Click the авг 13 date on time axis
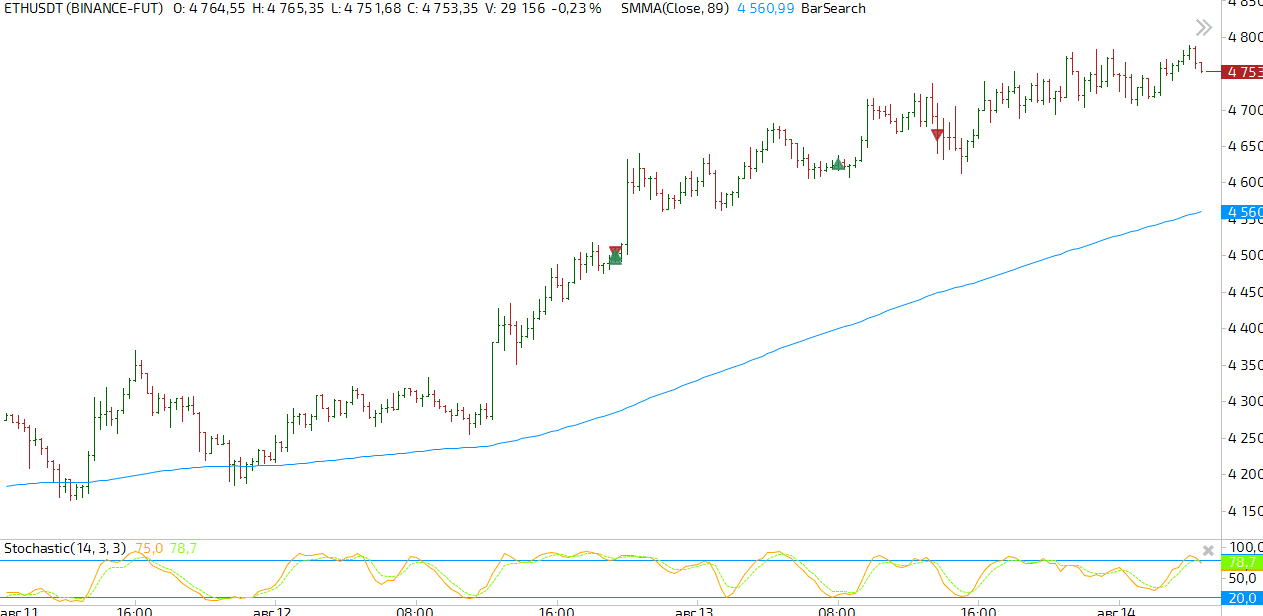This screenshot has width=1263, height=616. [693, 610]
